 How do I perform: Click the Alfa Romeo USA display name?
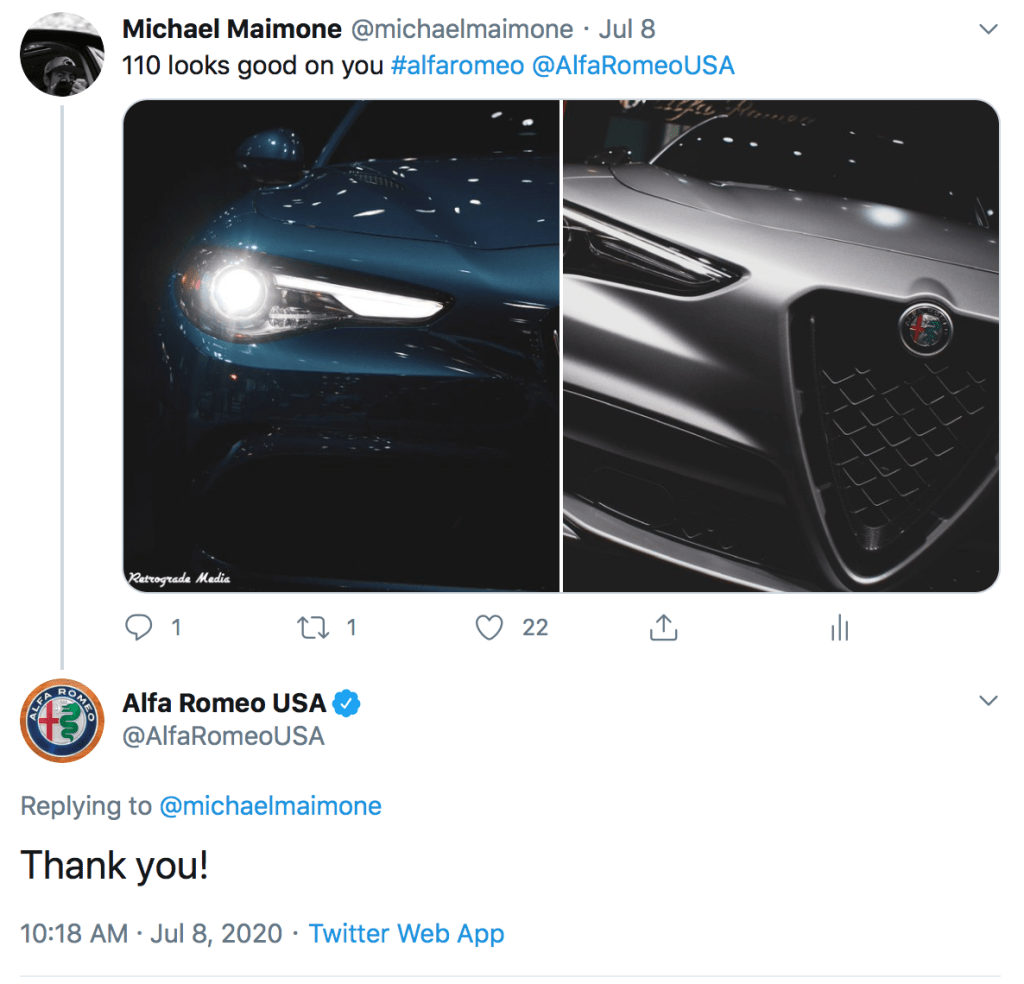(x=224, y=703)
